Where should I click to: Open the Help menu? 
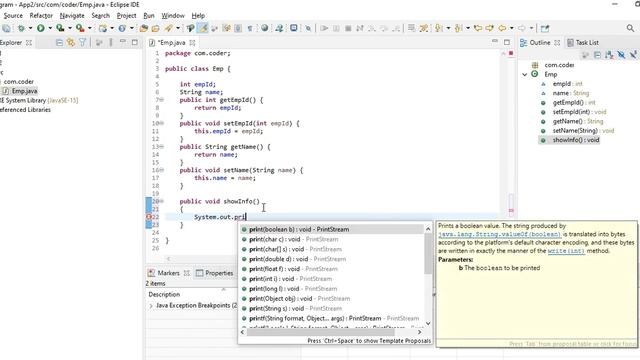point(198,16)
